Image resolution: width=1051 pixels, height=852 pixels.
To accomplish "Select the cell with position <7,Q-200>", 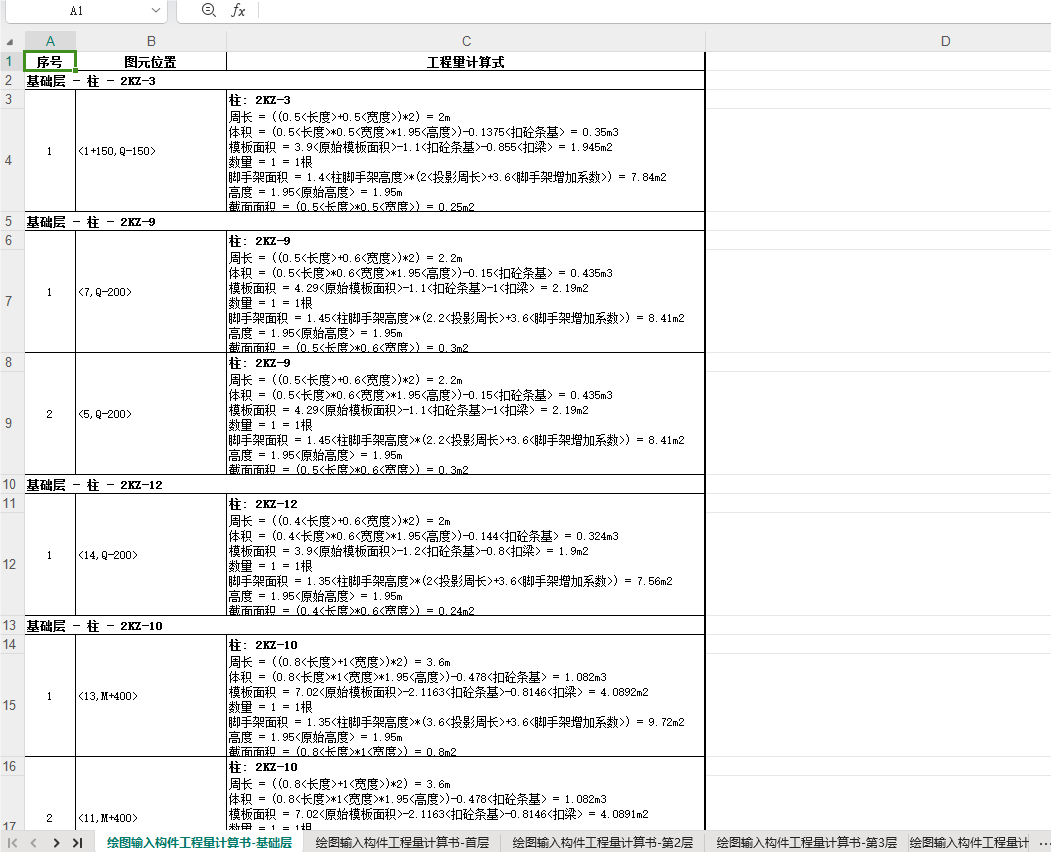I will [x=151, y=292].
